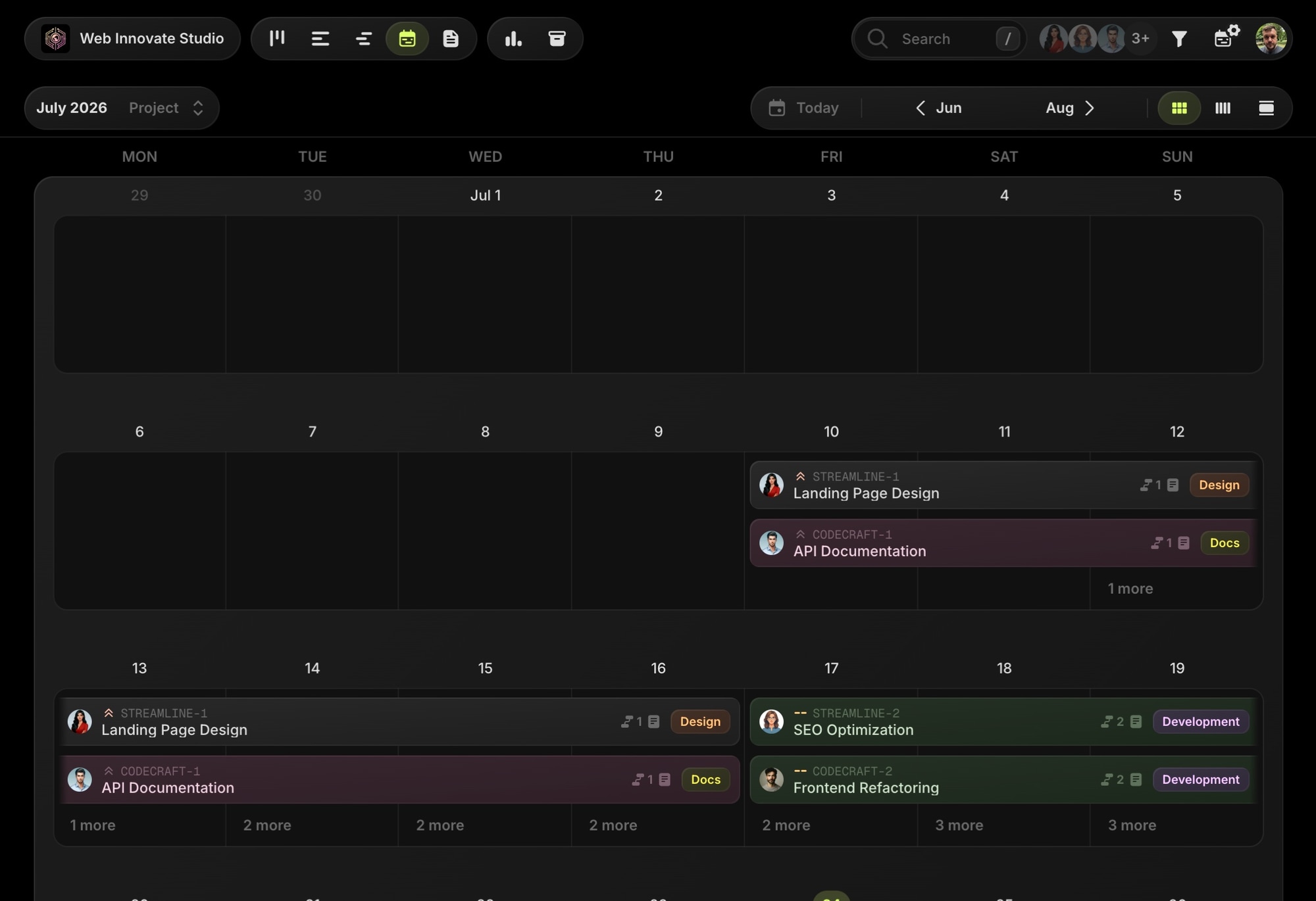Image resolution: width=1316 pixels, height=901 pixels.
Task: Click Docs tag on July 13 card
Action: pos(705,780)
